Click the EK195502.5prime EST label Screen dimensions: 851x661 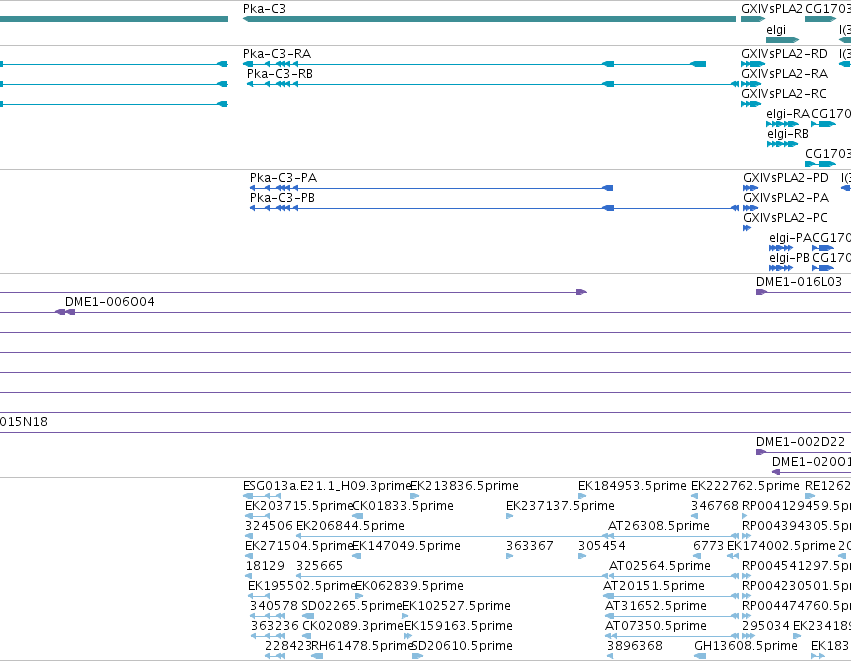point(301,586)
